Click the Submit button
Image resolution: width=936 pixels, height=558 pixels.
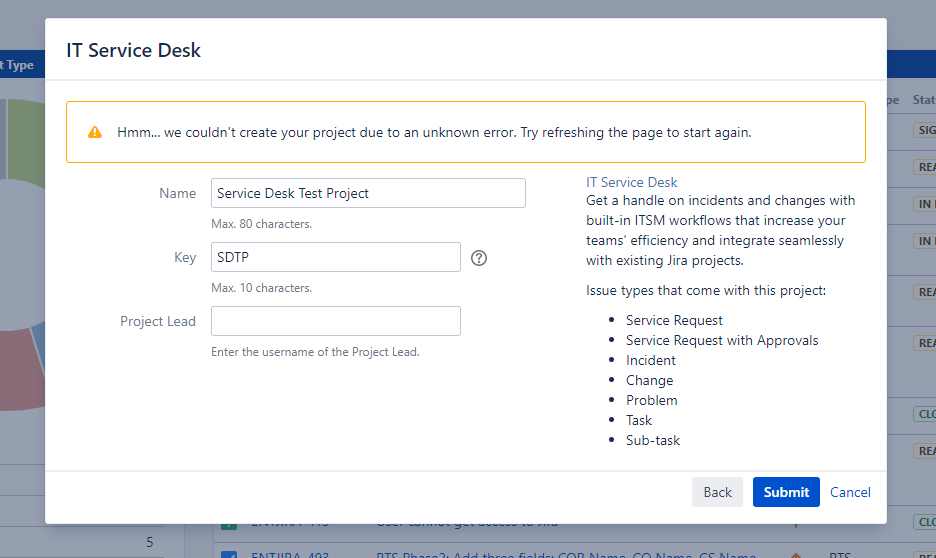coord(786,492)
